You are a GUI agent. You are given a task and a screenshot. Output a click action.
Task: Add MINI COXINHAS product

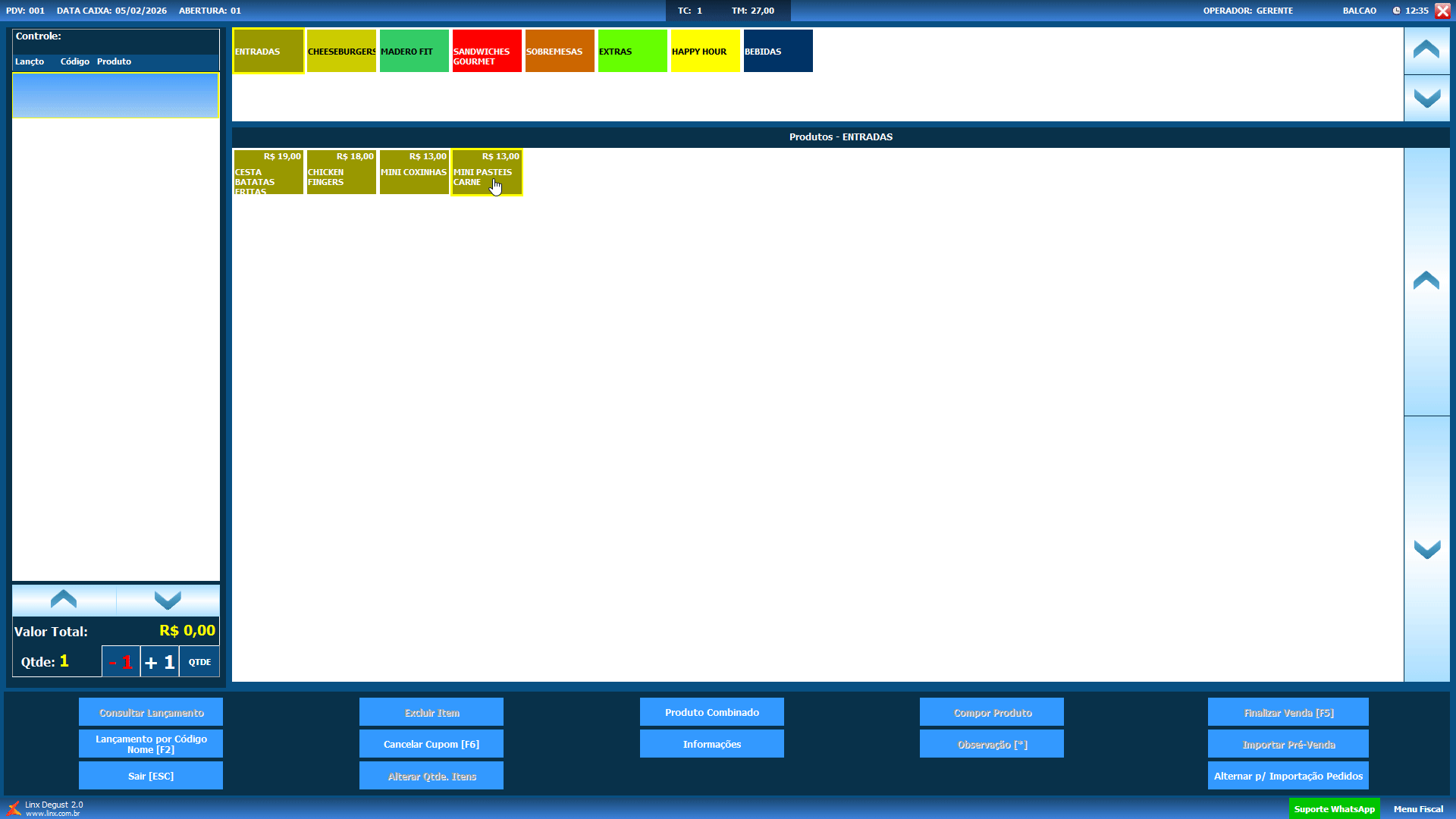[414, 173]
